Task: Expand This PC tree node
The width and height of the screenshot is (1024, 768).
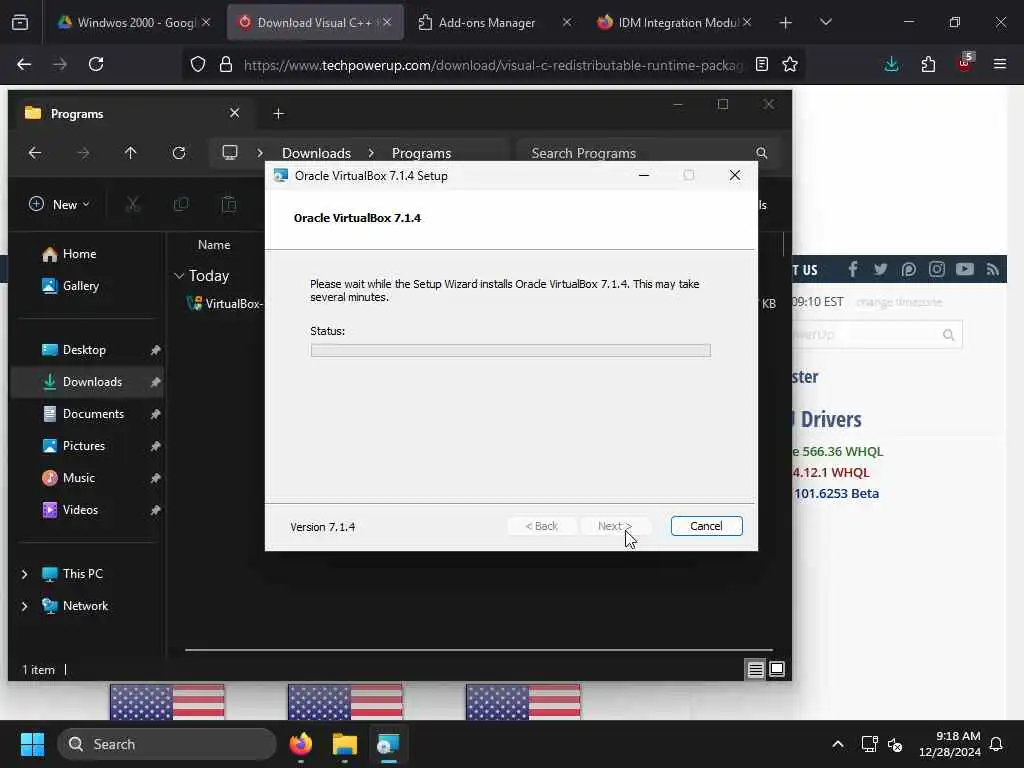Action: pos(25,574)
